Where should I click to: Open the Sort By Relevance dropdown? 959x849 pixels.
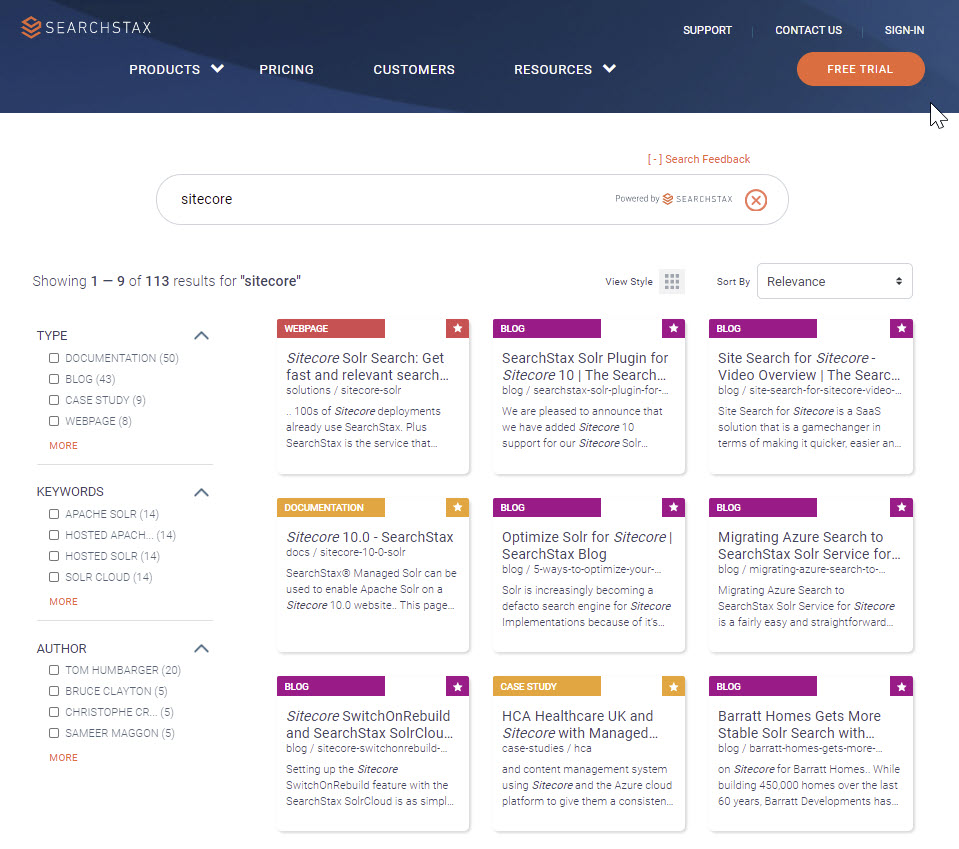pos(834,282)
